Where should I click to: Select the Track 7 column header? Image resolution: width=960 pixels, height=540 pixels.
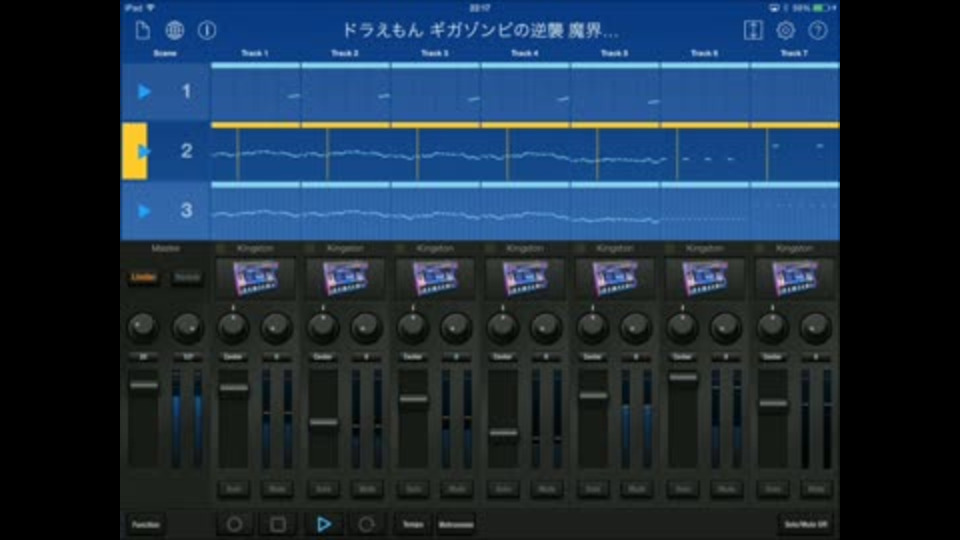click(x=795, y=53)
